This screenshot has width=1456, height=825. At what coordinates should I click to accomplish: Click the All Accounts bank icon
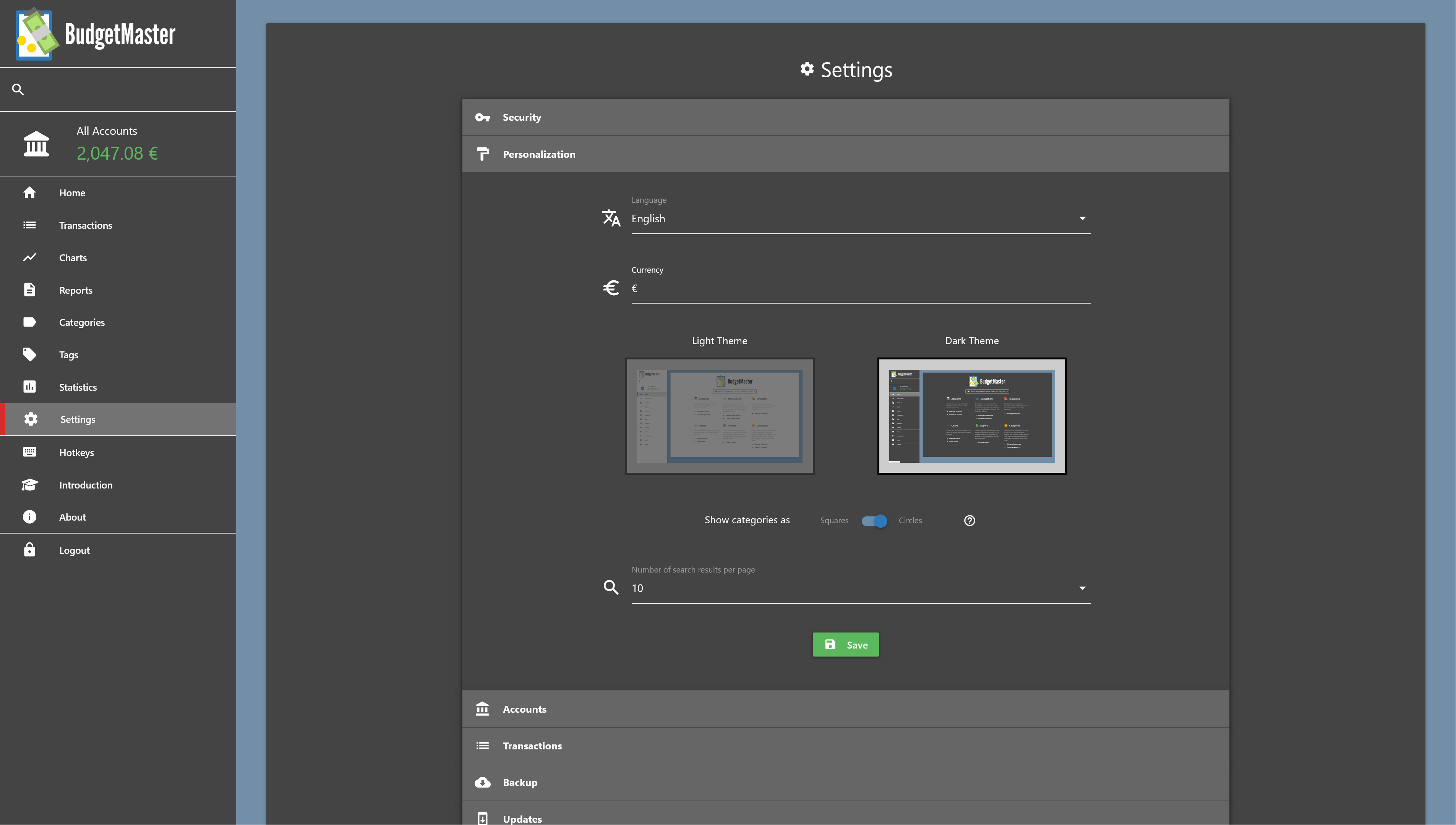[36, 143]
